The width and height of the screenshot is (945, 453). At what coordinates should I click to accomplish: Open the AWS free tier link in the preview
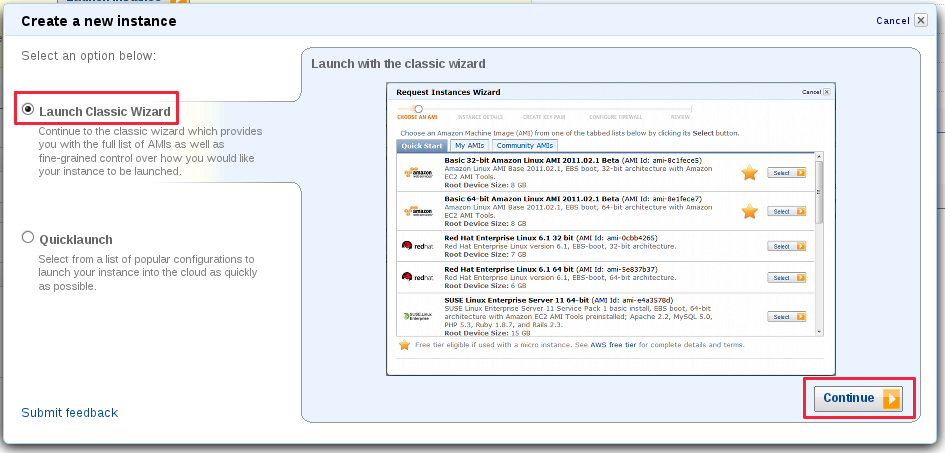pyautogui.click(x=613, y=345)
